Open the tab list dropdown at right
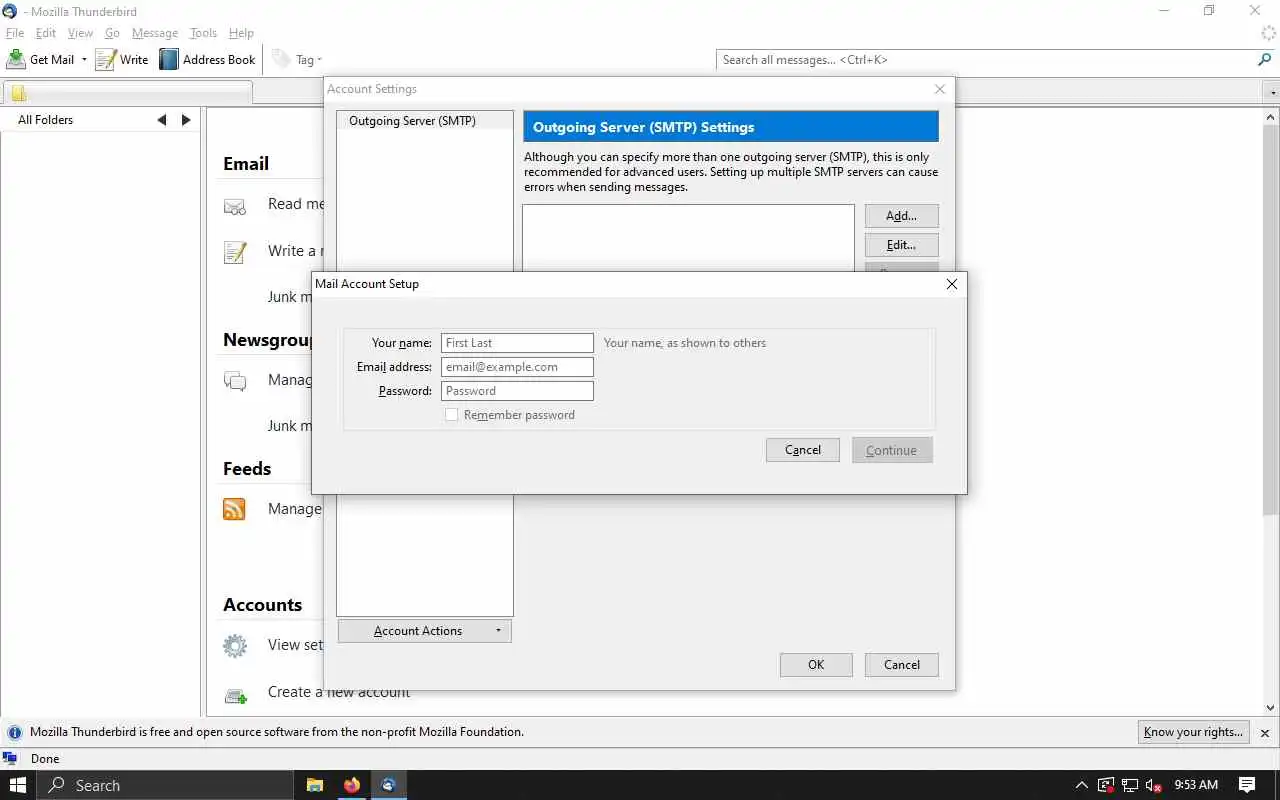The width and height of the screenshot is (1280, 800). tap(1272, 92)
